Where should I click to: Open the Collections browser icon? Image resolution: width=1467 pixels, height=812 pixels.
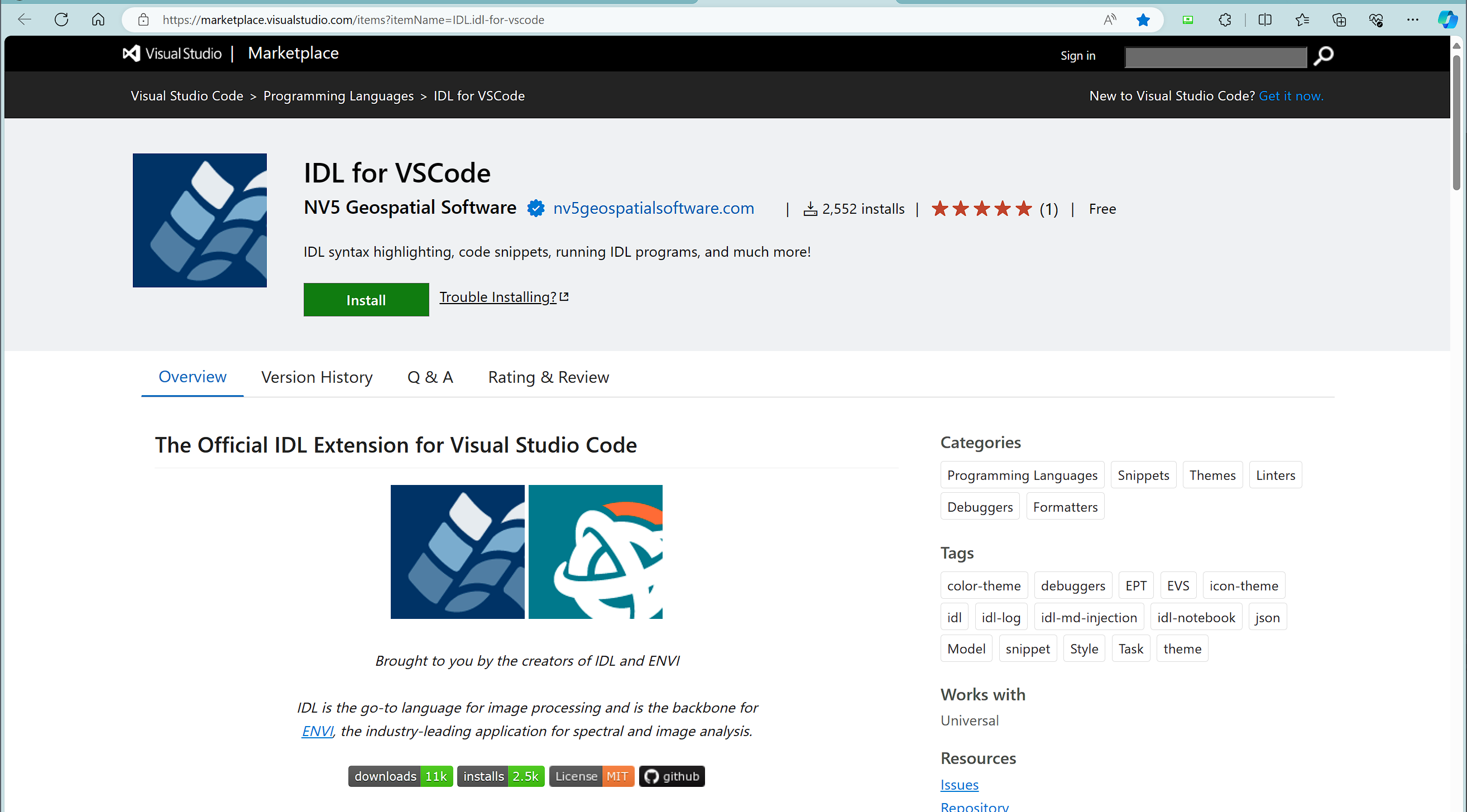click(x=1339, y=20)
